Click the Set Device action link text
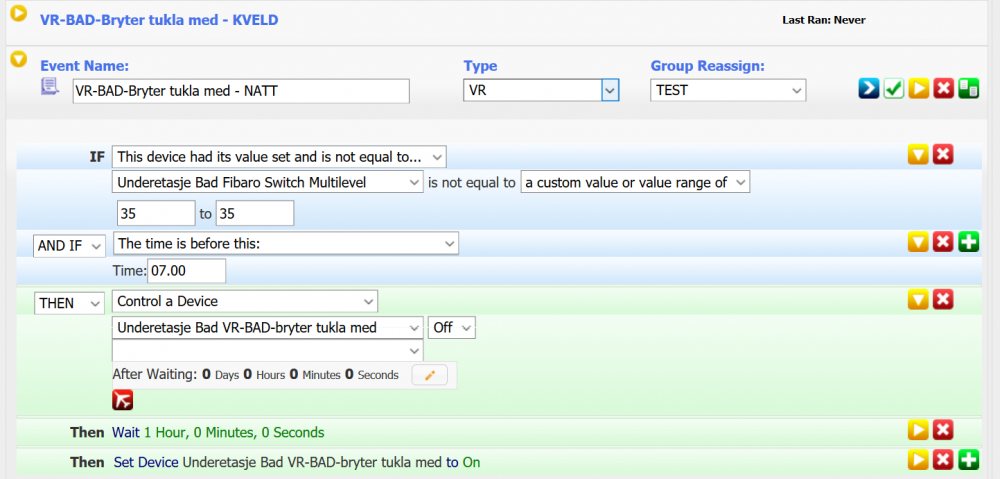Screen dimensions: 1000x479 [146, 462]
